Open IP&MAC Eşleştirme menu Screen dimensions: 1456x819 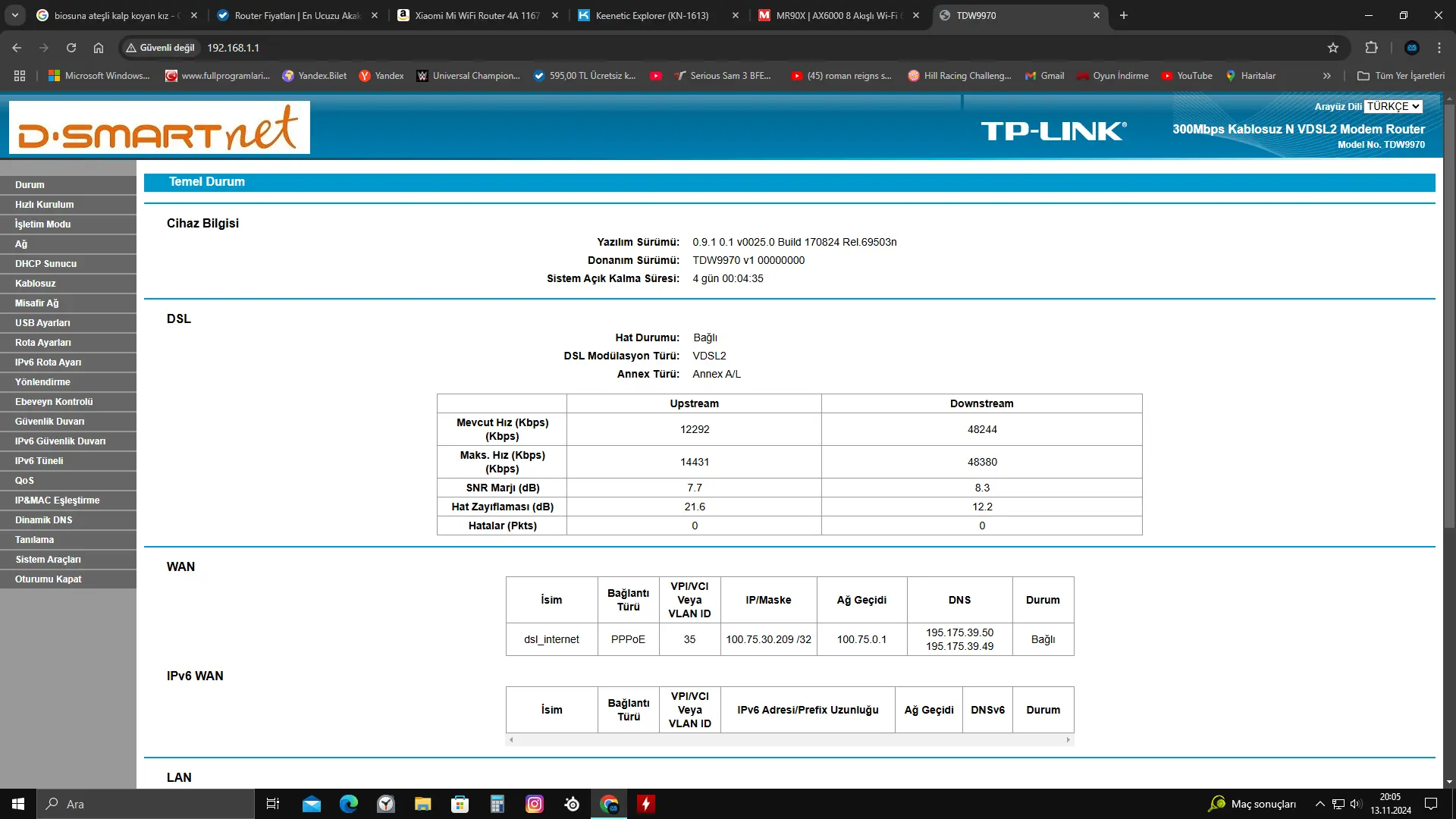[68, 500]
